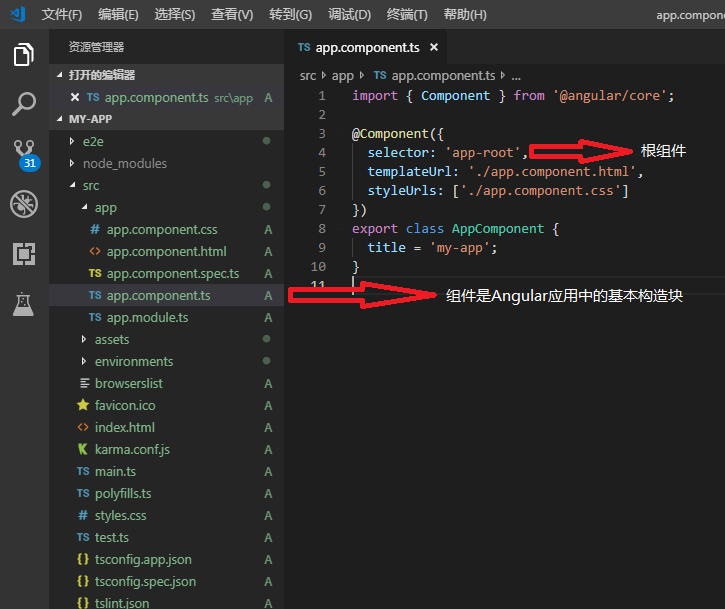The width and height of the screenshot is (725, 609).
Task: Click line number 2 in the gutter
Action: (322, 114)
